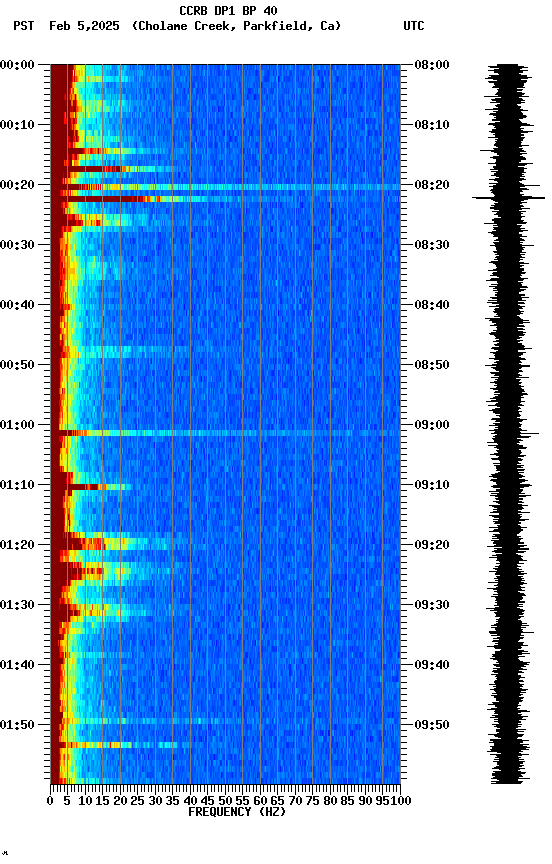Click the frequency axis label 100
The width and height of the screenshot is (552, 864).
[x=401, y=801]
